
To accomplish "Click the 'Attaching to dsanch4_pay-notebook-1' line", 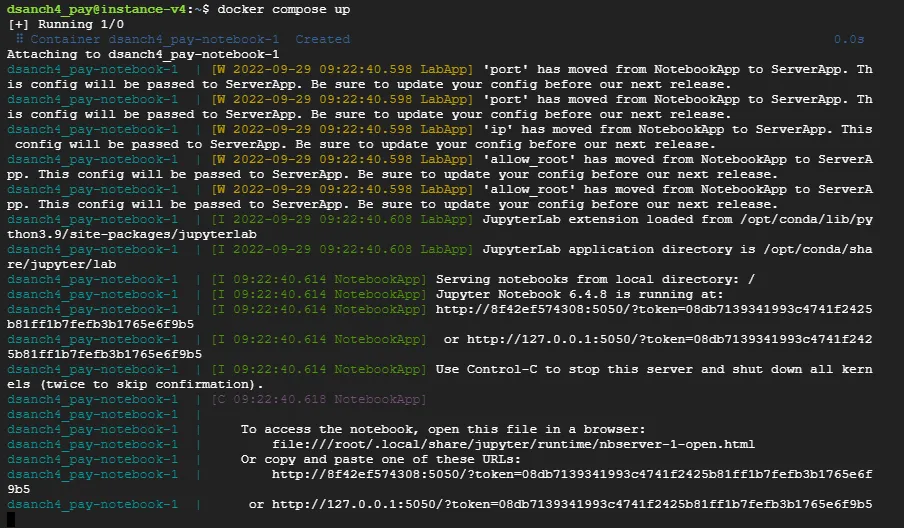I will (142, 54).
